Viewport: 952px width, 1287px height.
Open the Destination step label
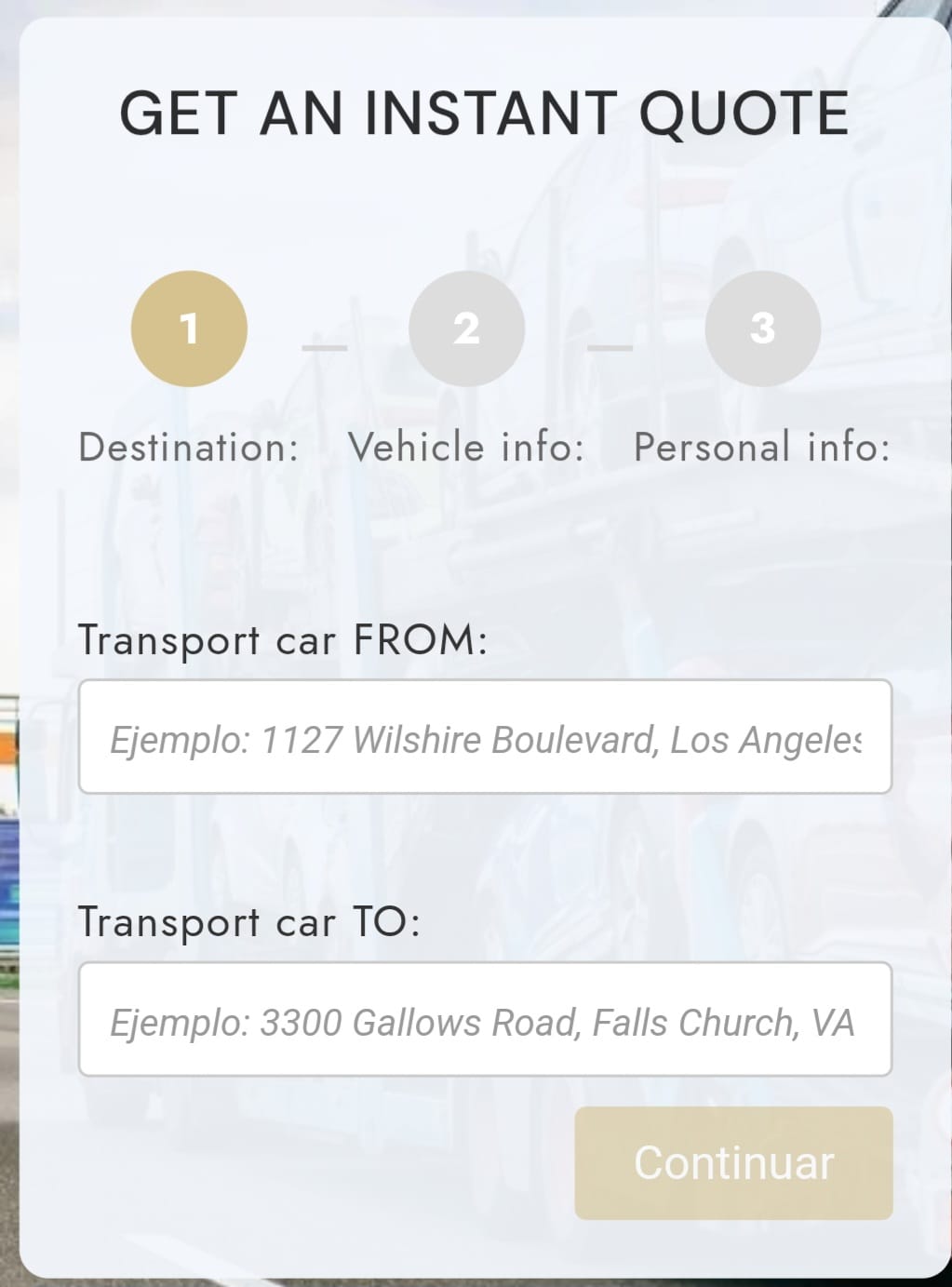click(x=189, y=448)
